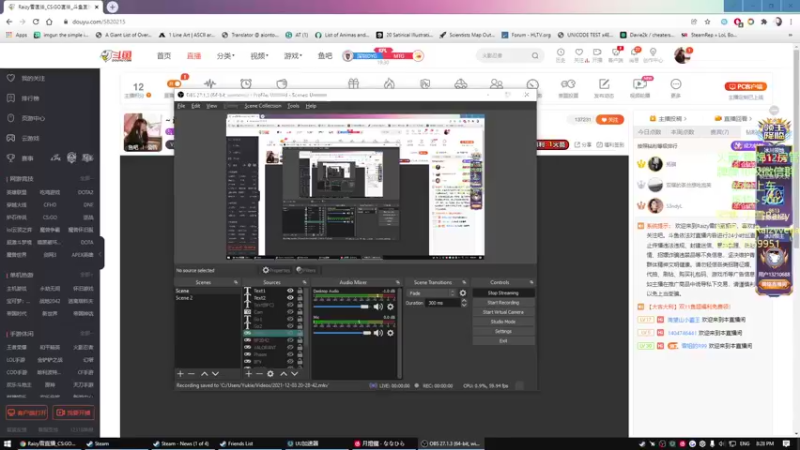Click Start Virtual Camera button

[503, 312]
